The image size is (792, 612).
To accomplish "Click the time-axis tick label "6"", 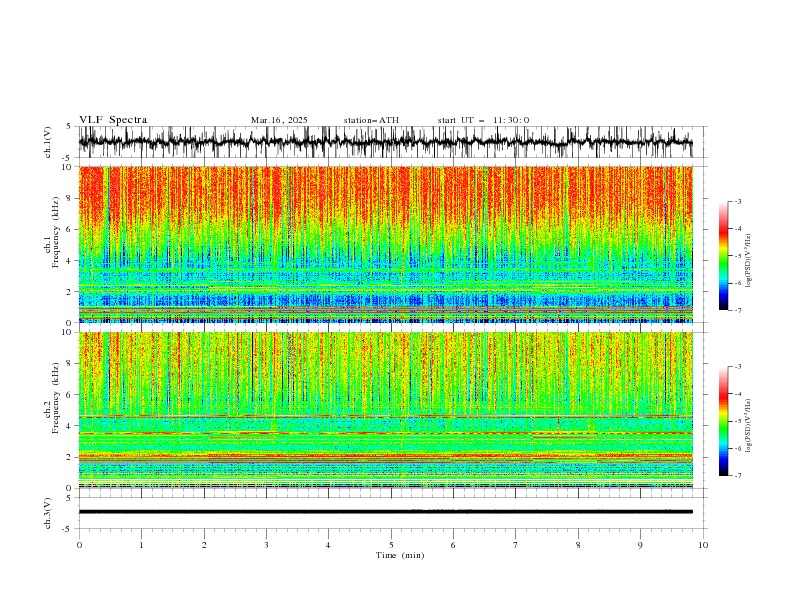I will 453,545.
